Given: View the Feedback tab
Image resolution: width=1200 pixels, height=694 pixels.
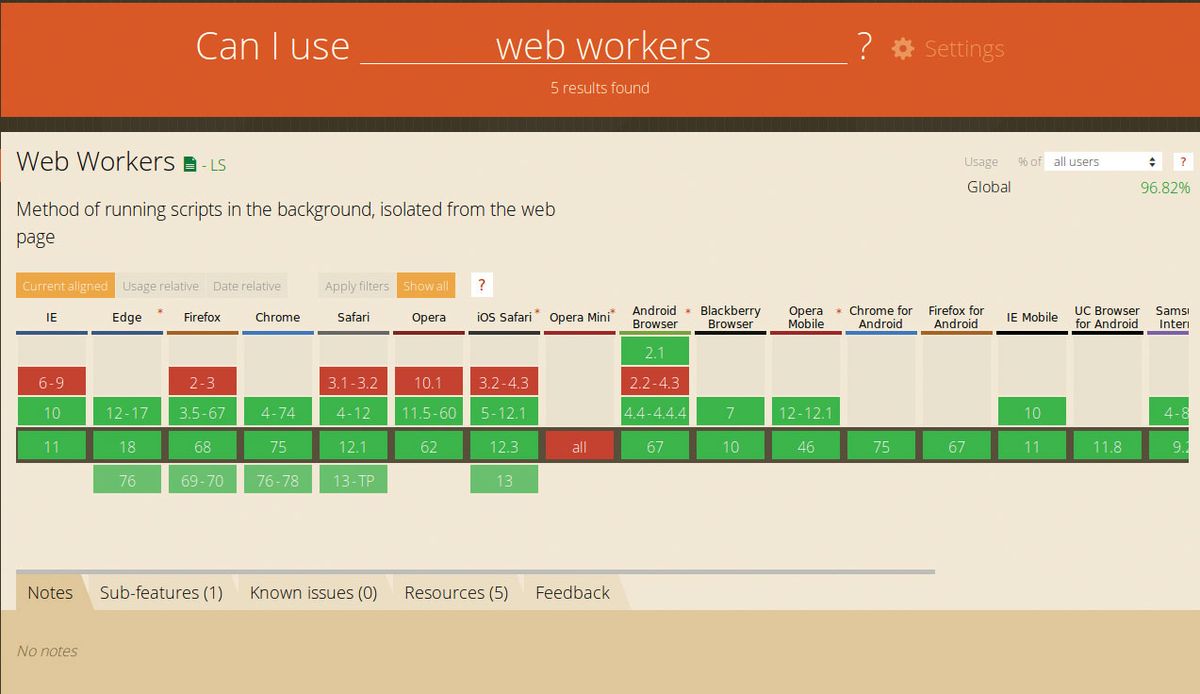Looking at the screenshot, I should pyautogui.click(x=572, y=592).
